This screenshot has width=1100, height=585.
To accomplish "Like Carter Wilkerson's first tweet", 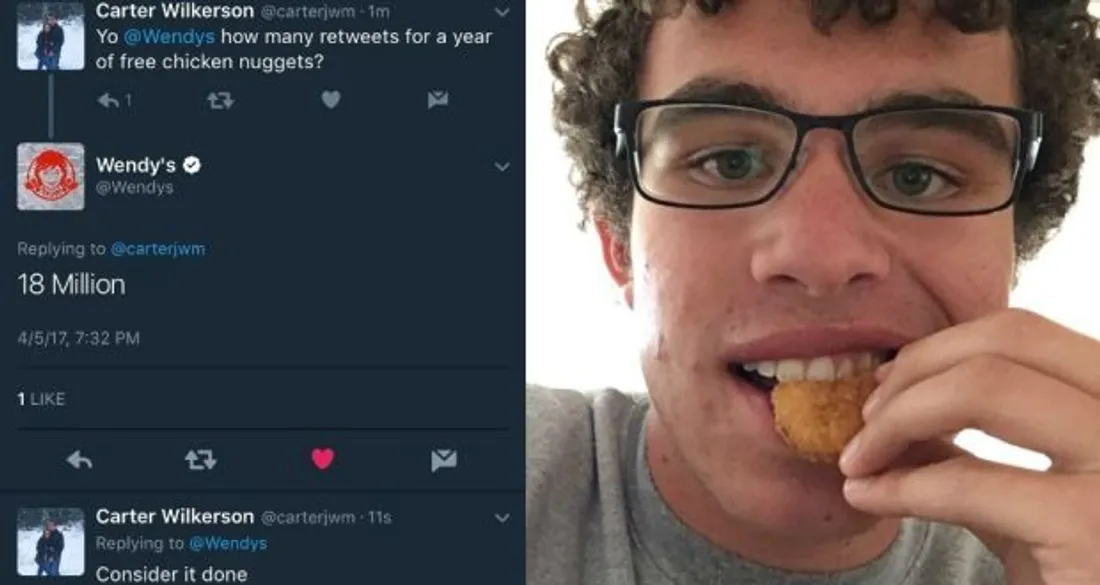I will click(330, 100).
